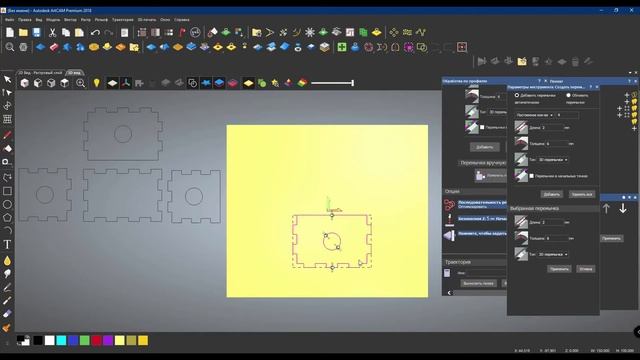
Task: Cut selection using the scissors icon
Action: point(52,32)
